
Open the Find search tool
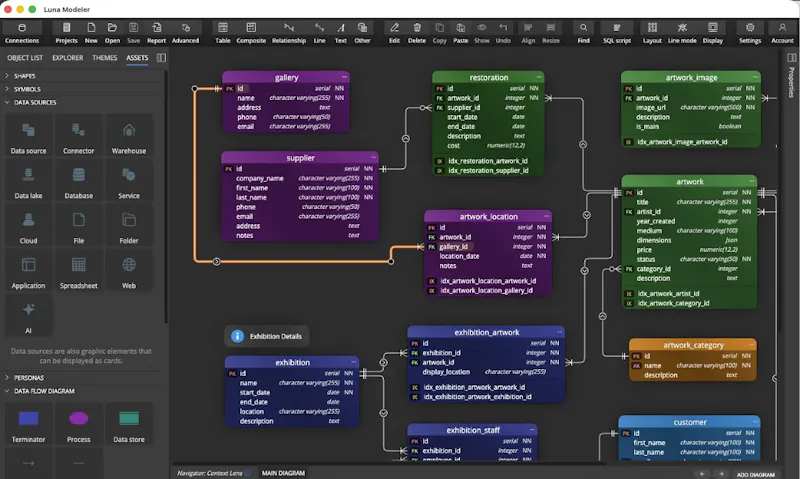[x=584, y=33]
